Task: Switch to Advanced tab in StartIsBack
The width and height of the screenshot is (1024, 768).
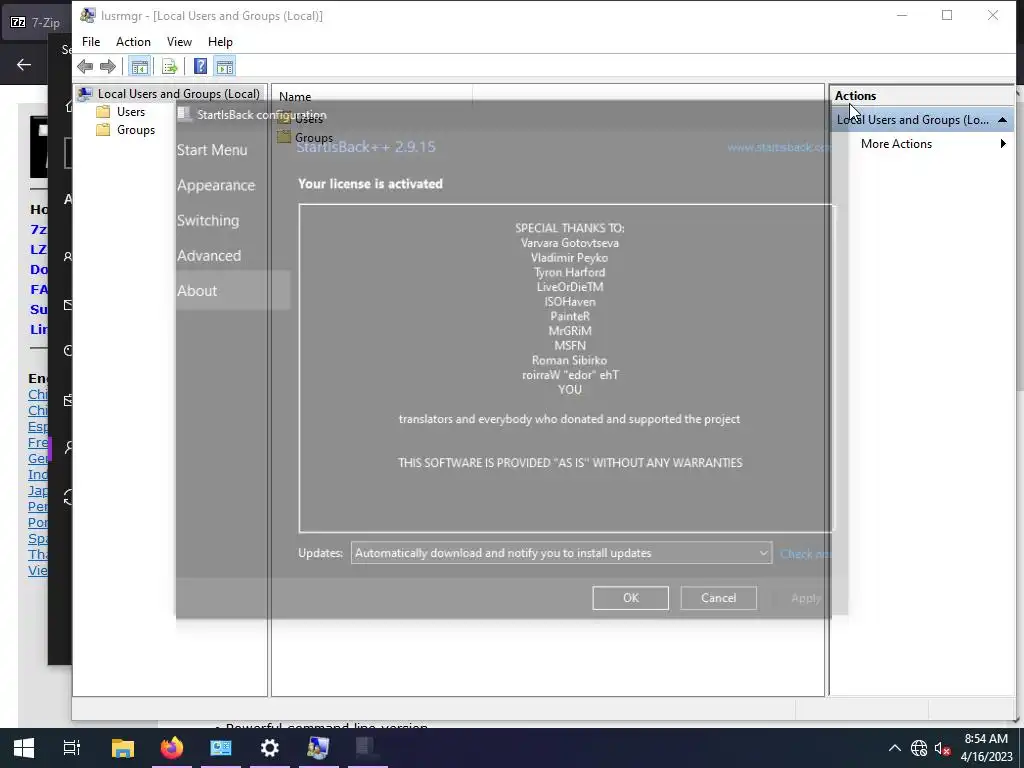Action: (209, 256)
